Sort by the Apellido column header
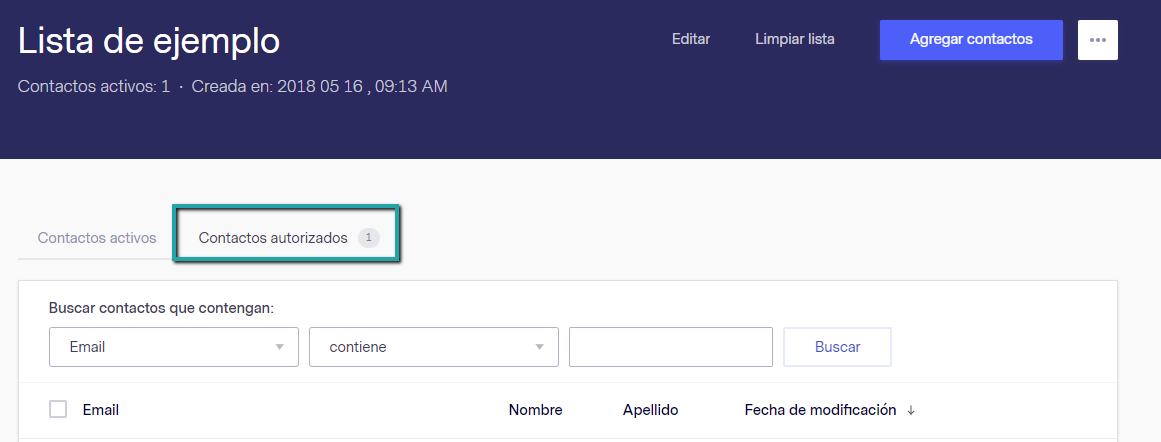This screenshot has height=442, width=1161. [650, 410]
